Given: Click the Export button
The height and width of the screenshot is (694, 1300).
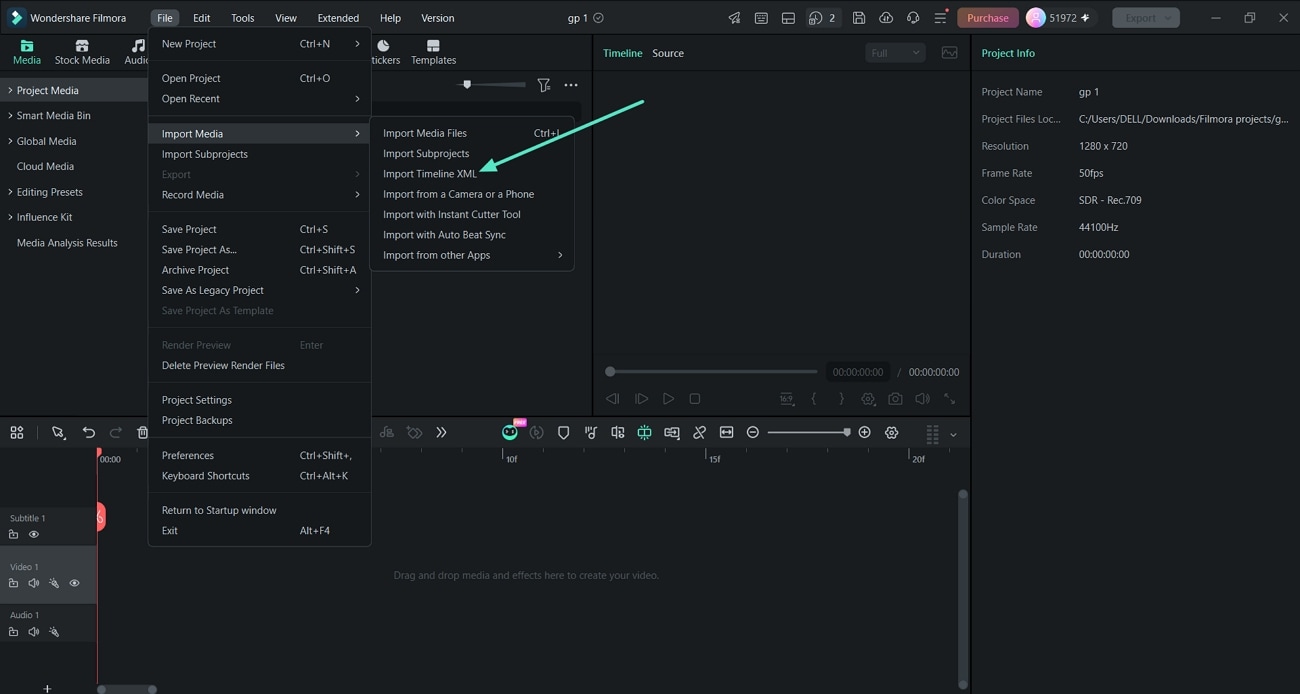Looking at the screenshot, I should click(1146, 18).
